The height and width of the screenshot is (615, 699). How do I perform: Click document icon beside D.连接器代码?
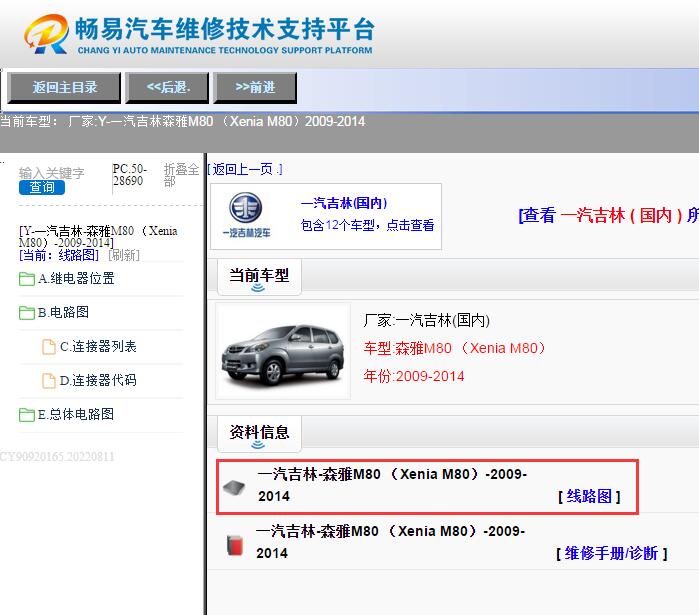pos(49,381)
